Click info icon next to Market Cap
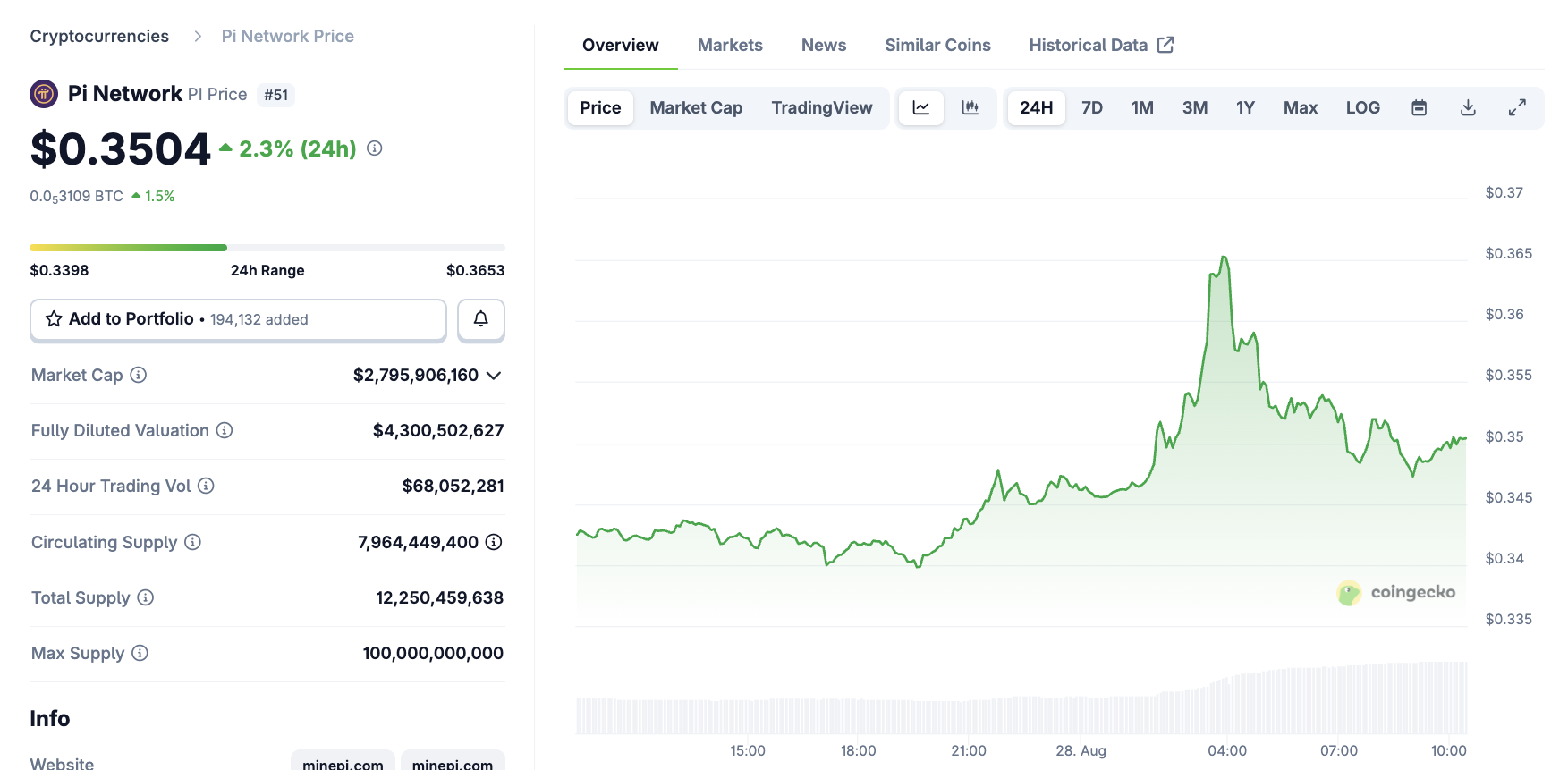 [x=139, y=375]
